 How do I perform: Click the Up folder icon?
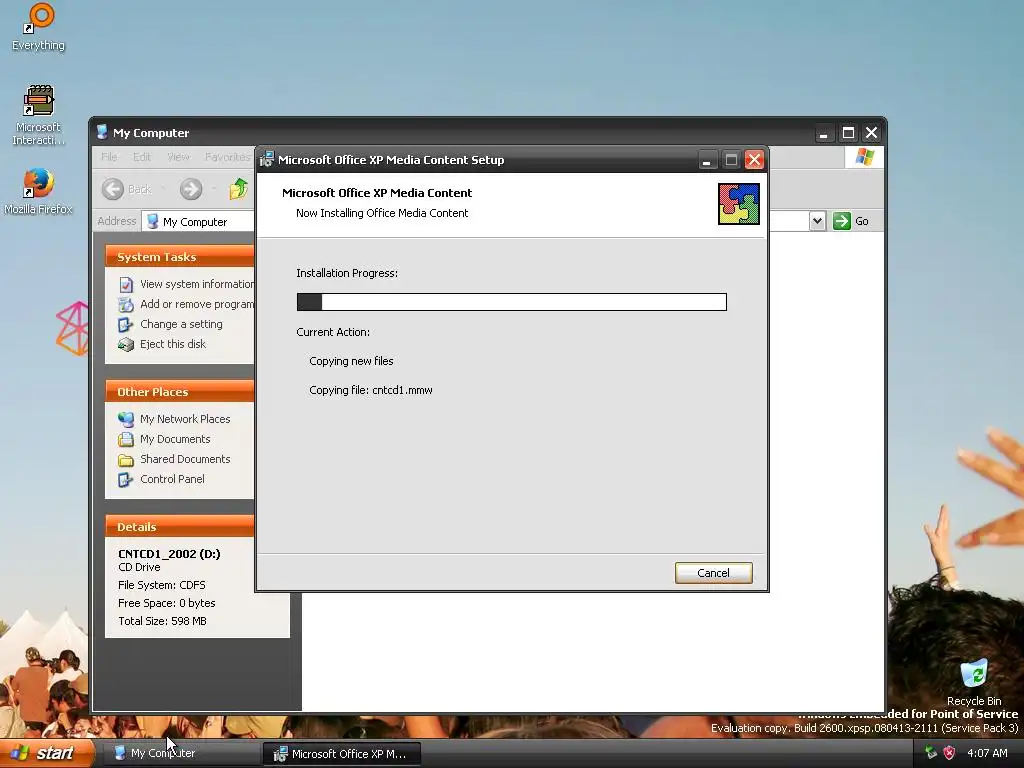click(238, 189)
